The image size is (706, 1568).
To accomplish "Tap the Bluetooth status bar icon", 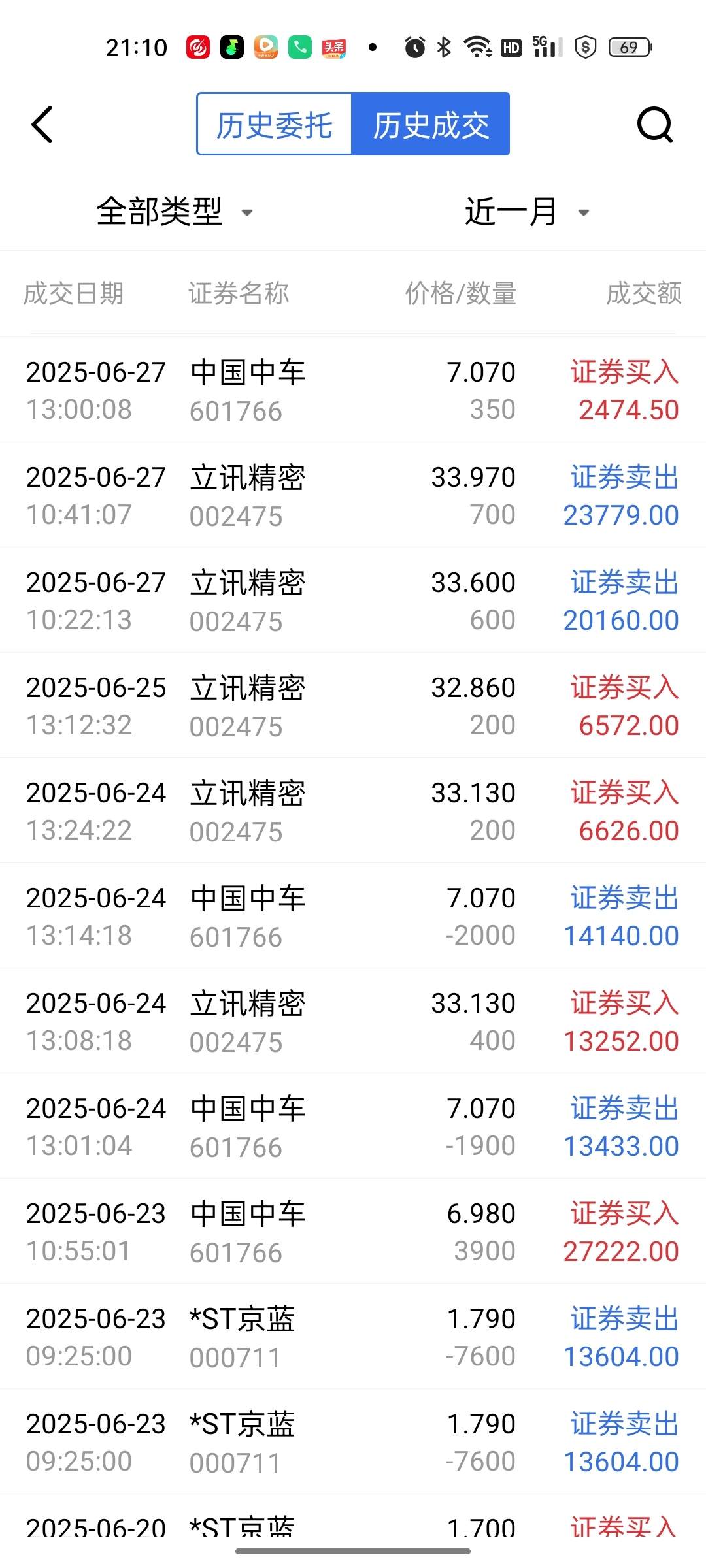I will coord(444,47).
